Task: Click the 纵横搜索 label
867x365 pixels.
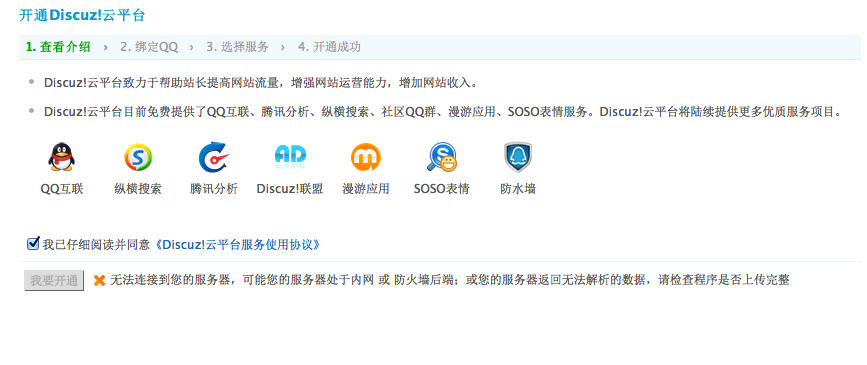Action: 138,189
